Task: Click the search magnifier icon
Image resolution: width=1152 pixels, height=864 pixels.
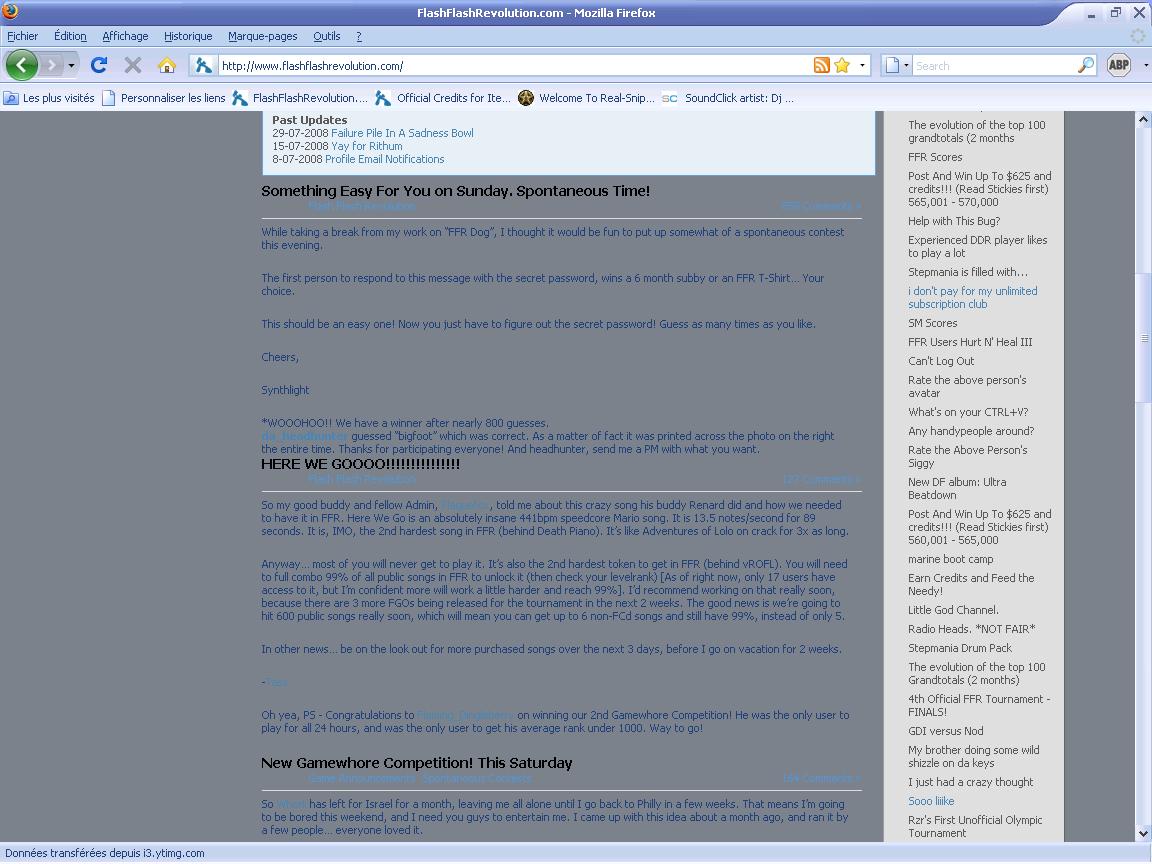Action: pyautogui.click(x=1086, y=65)
